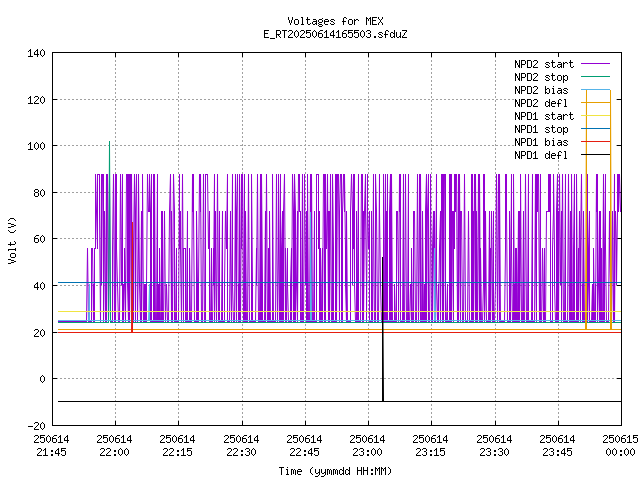Image resolution: width=640 pixels, height=480 pixels.
Task: Click the NPD1 start yellow legend line
Action: [596, 116]
